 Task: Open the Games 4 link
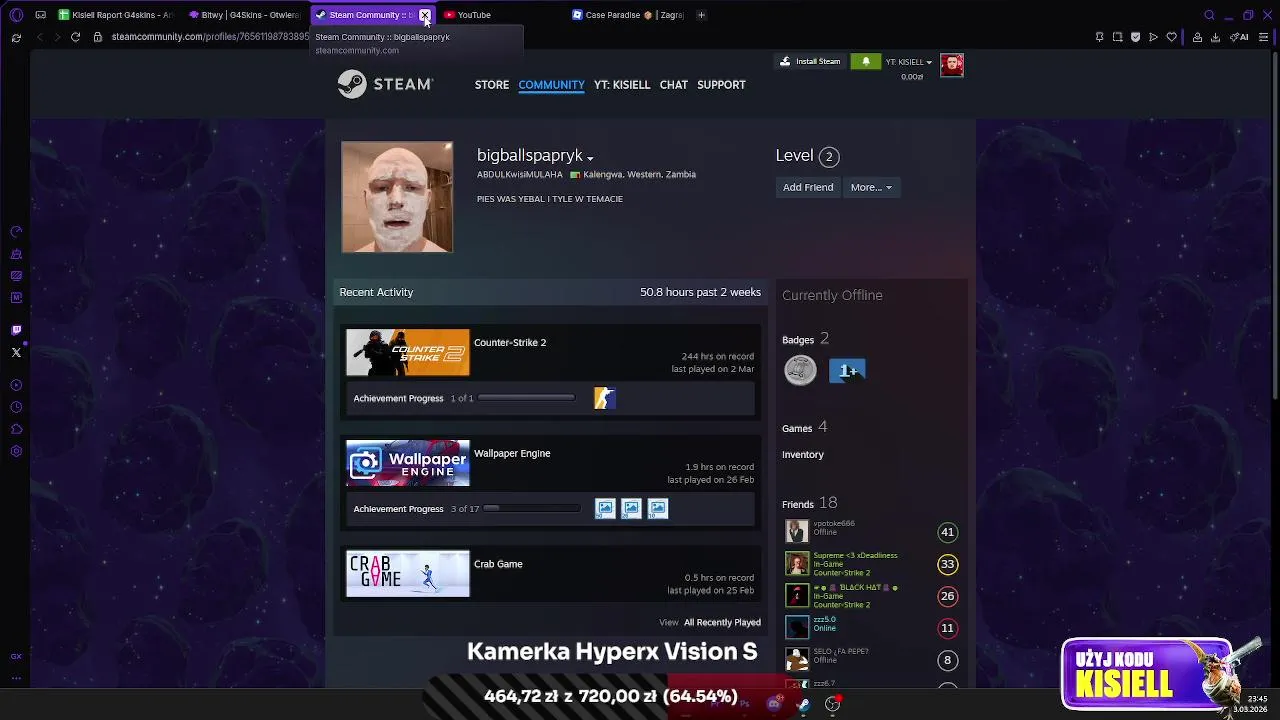pos(804,427)
